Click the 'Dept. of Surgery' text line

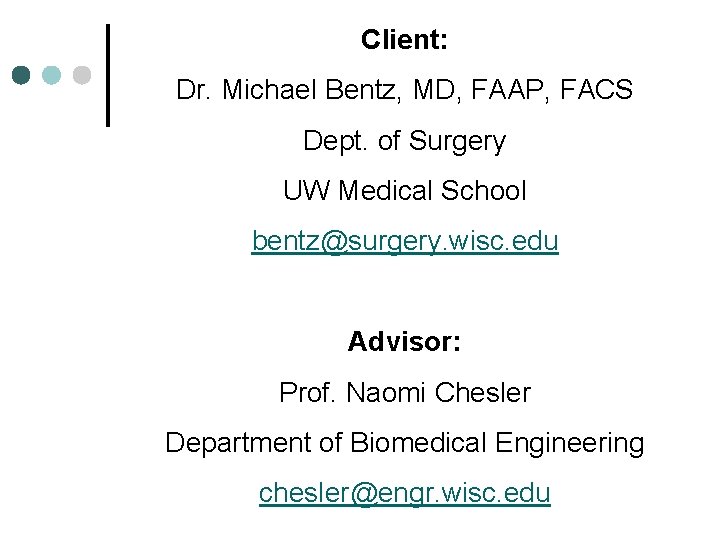(x=404, y=141)
